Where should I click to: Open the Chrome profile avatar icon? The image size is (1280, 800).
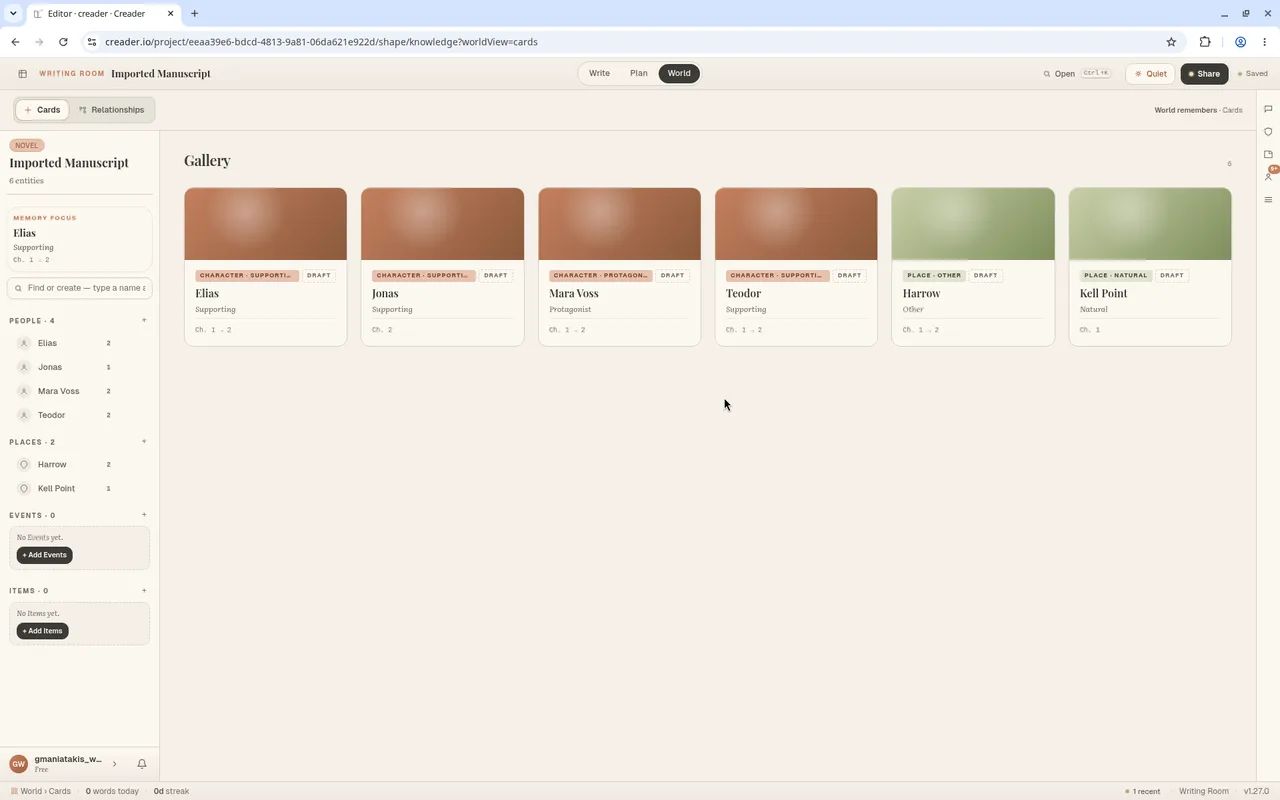(1240, 42)
